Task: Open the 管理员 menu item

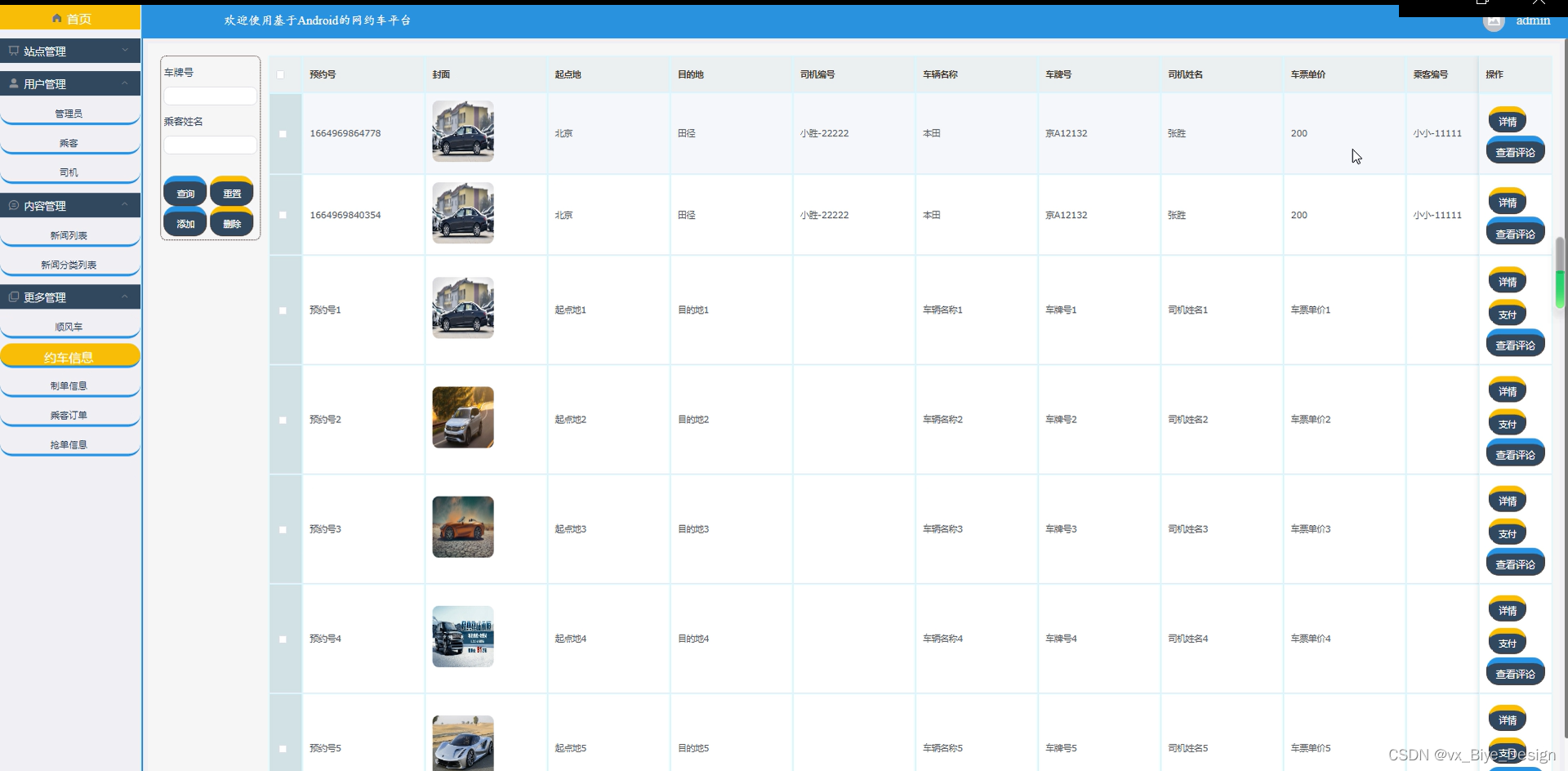Action: tap(69, 114)
